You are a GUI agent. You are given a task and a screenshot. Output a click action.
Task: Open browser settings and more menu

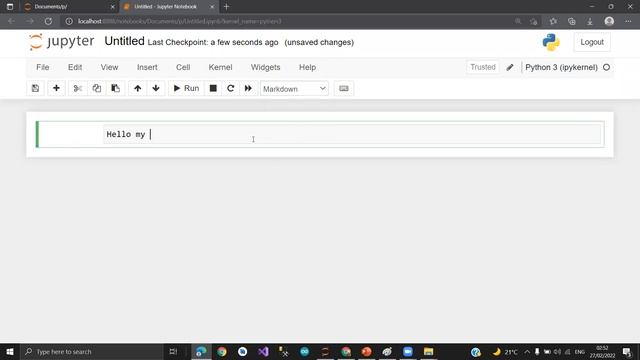coord(628,21)
